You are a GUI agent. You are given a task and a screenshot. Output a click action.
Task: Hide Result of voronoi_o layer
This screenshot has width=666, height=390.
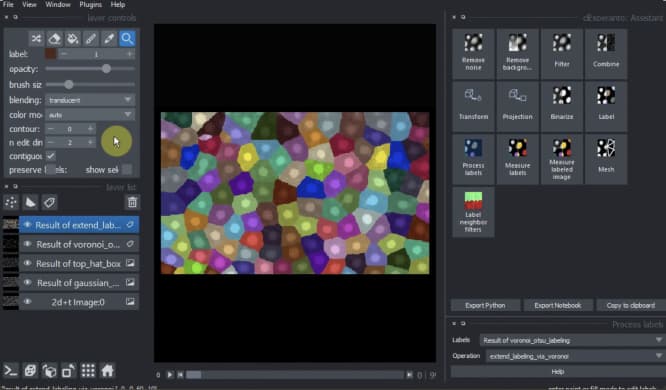[x=27, y=244]
